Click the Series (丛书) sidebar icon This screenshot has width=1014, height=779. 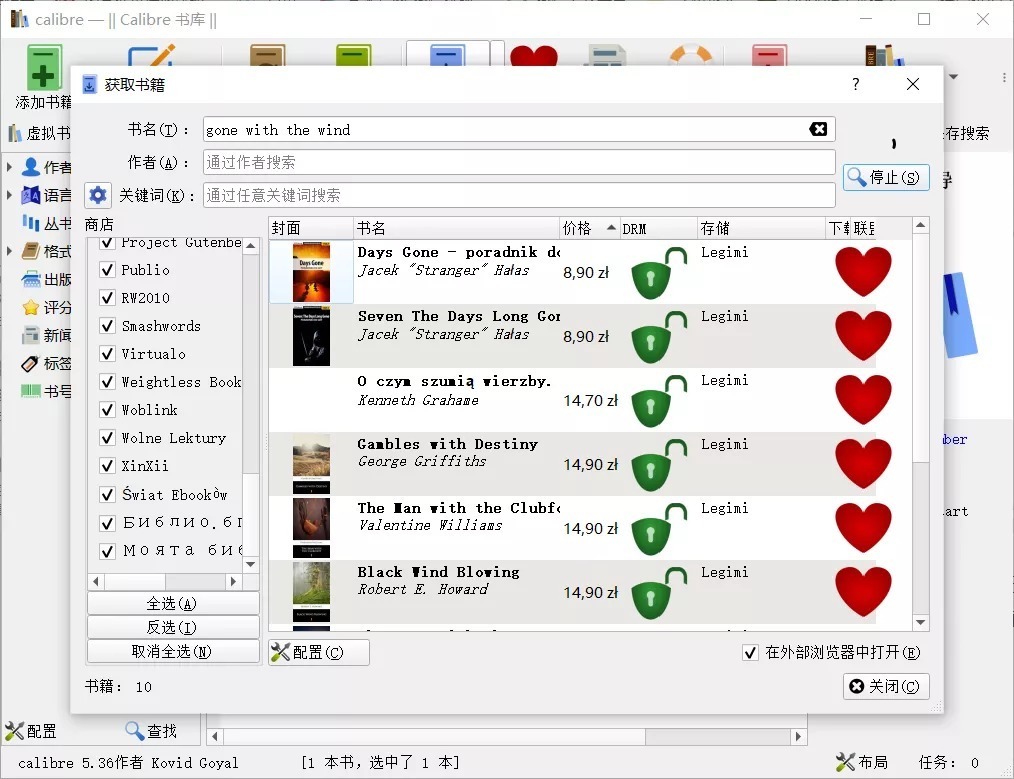point(30,223)
